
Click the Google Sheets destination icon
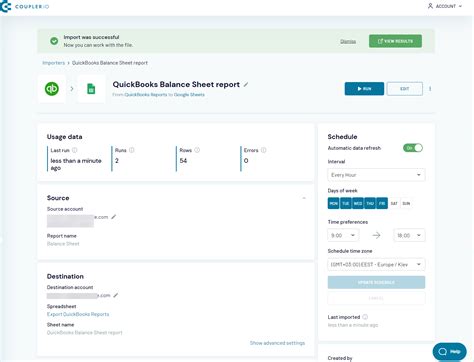point(91,89)
